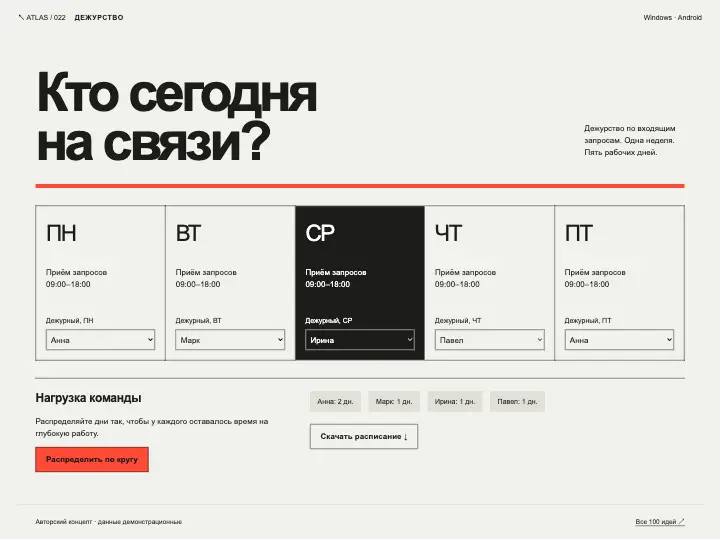
Task: Open the Wednesday duty dropdown showing Ирина
Action: pos(360,340)
